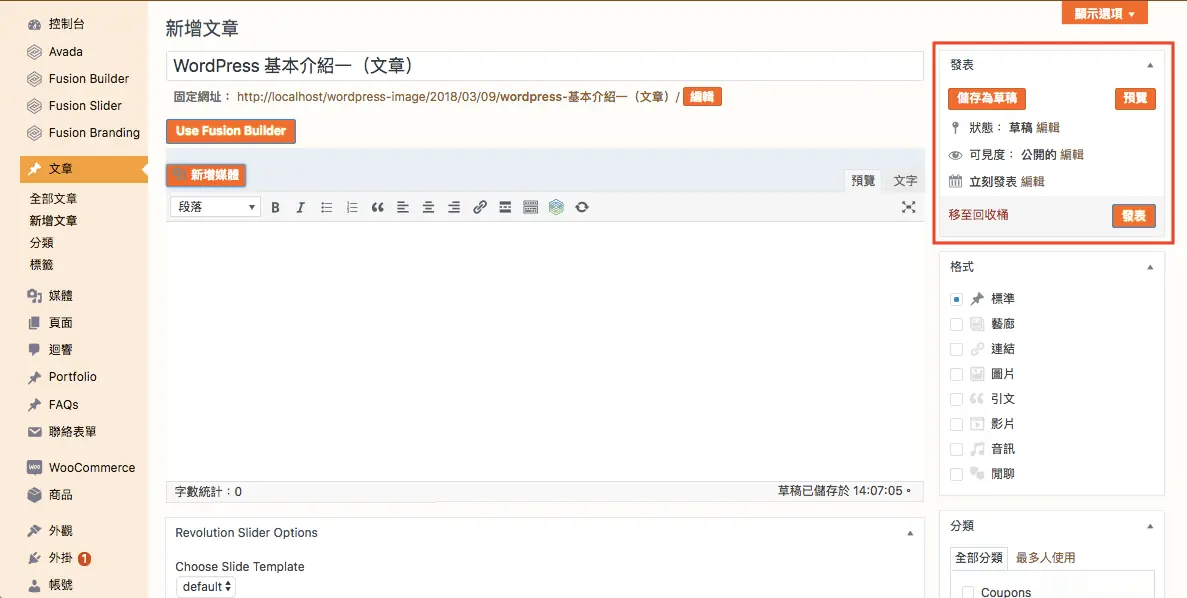Open Fusion Slider in sidebar
Viewport: 1187px width, 598px height.
pos(84,106)
